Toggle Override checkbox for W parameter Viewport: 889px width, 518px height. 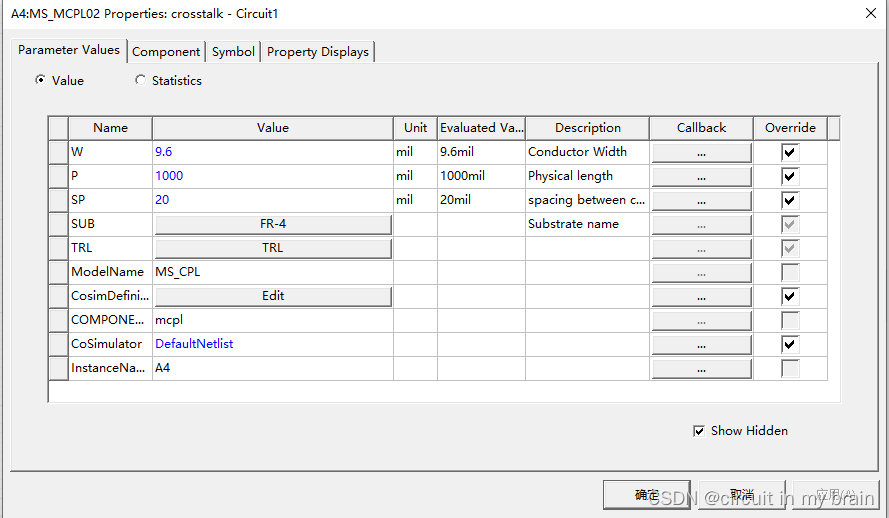coord(790,152)
